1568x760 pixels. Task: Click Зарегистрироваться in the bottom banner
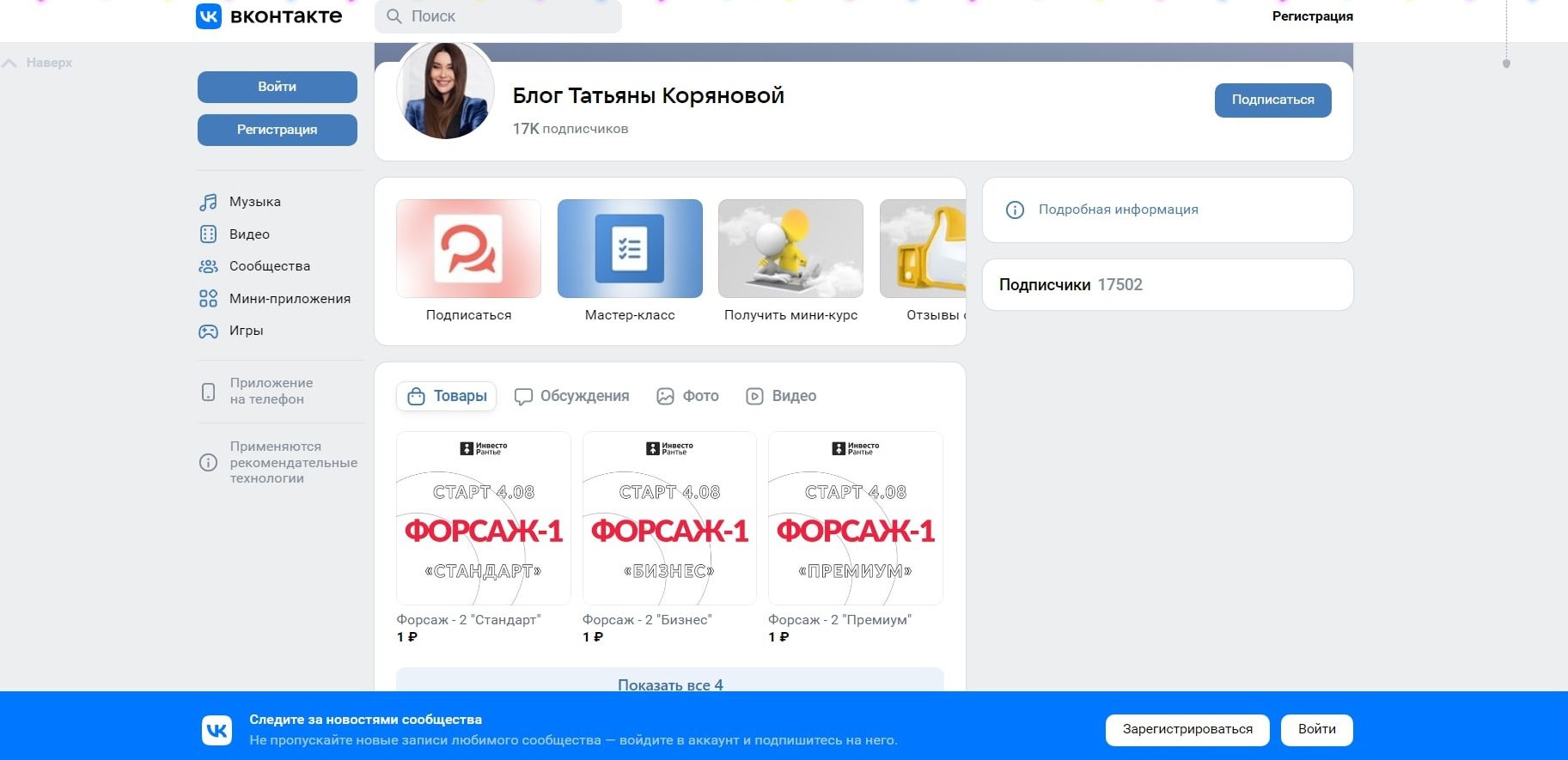(x=1187, y=730)
